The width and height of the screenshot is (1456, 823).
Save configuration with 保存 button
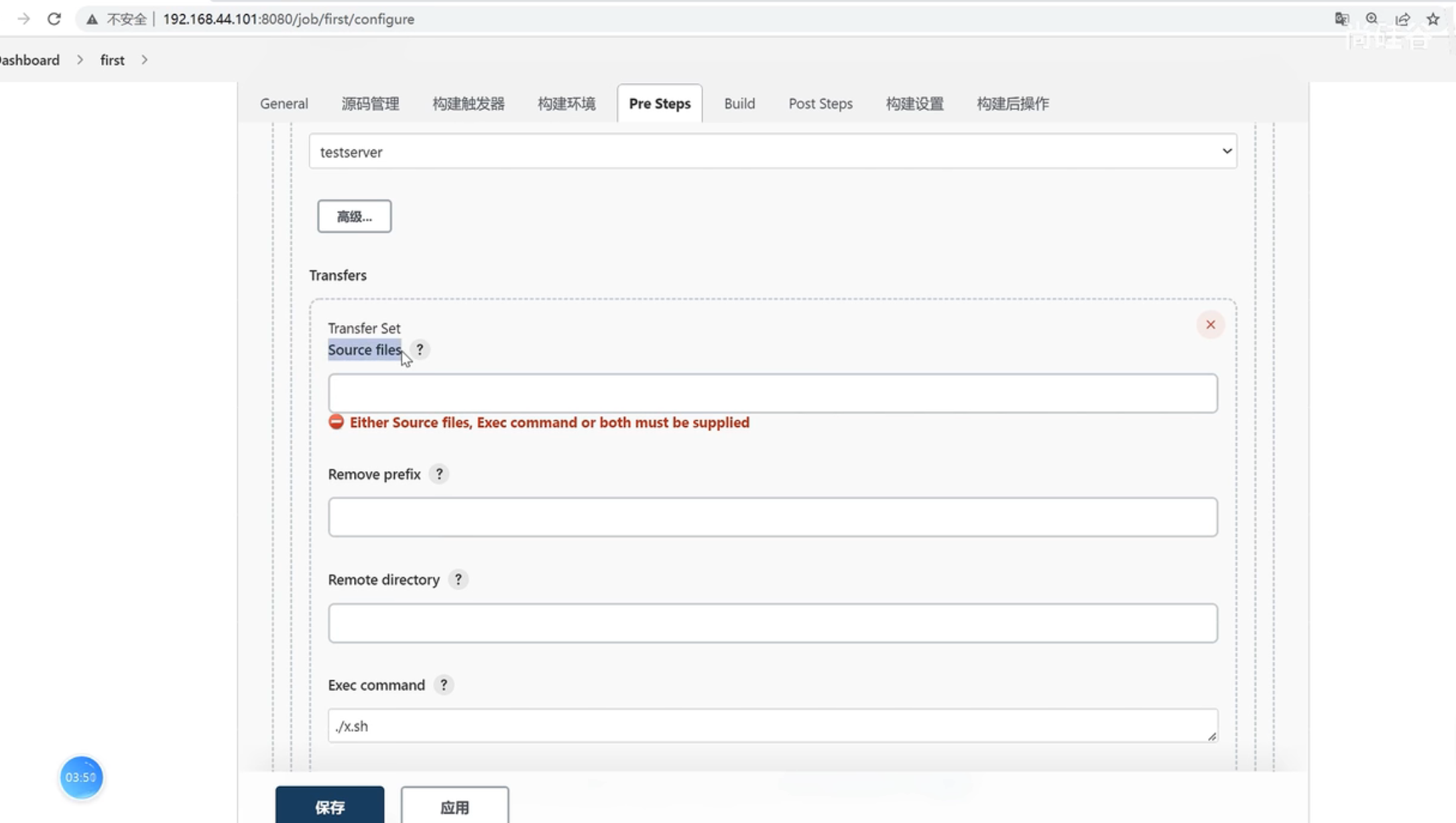(329, 806)
